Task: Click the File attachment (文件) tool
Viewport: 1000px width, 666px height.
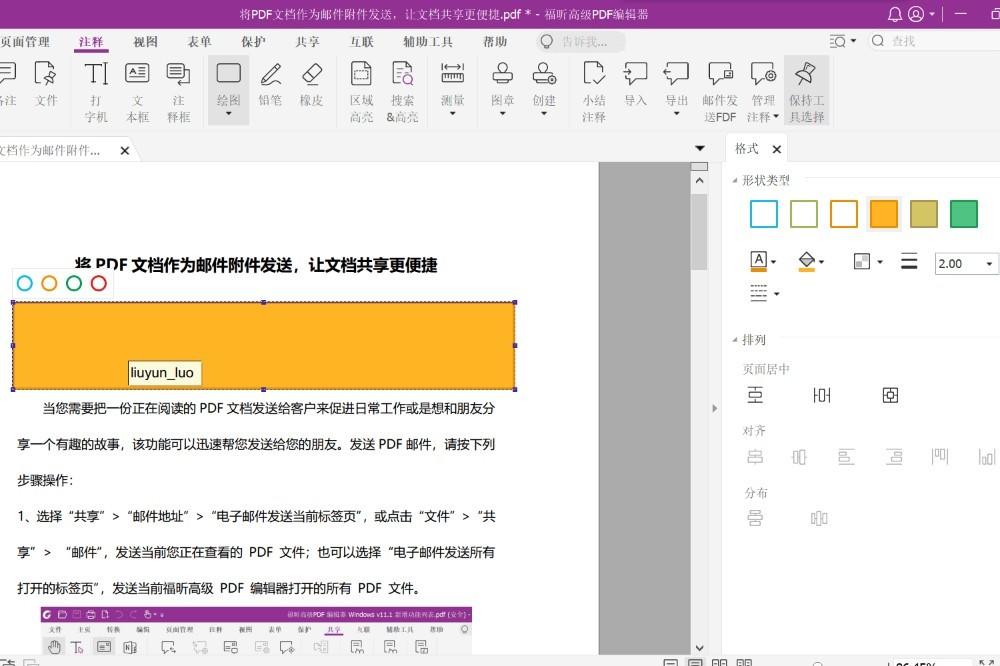Action: tap(46, 84)
